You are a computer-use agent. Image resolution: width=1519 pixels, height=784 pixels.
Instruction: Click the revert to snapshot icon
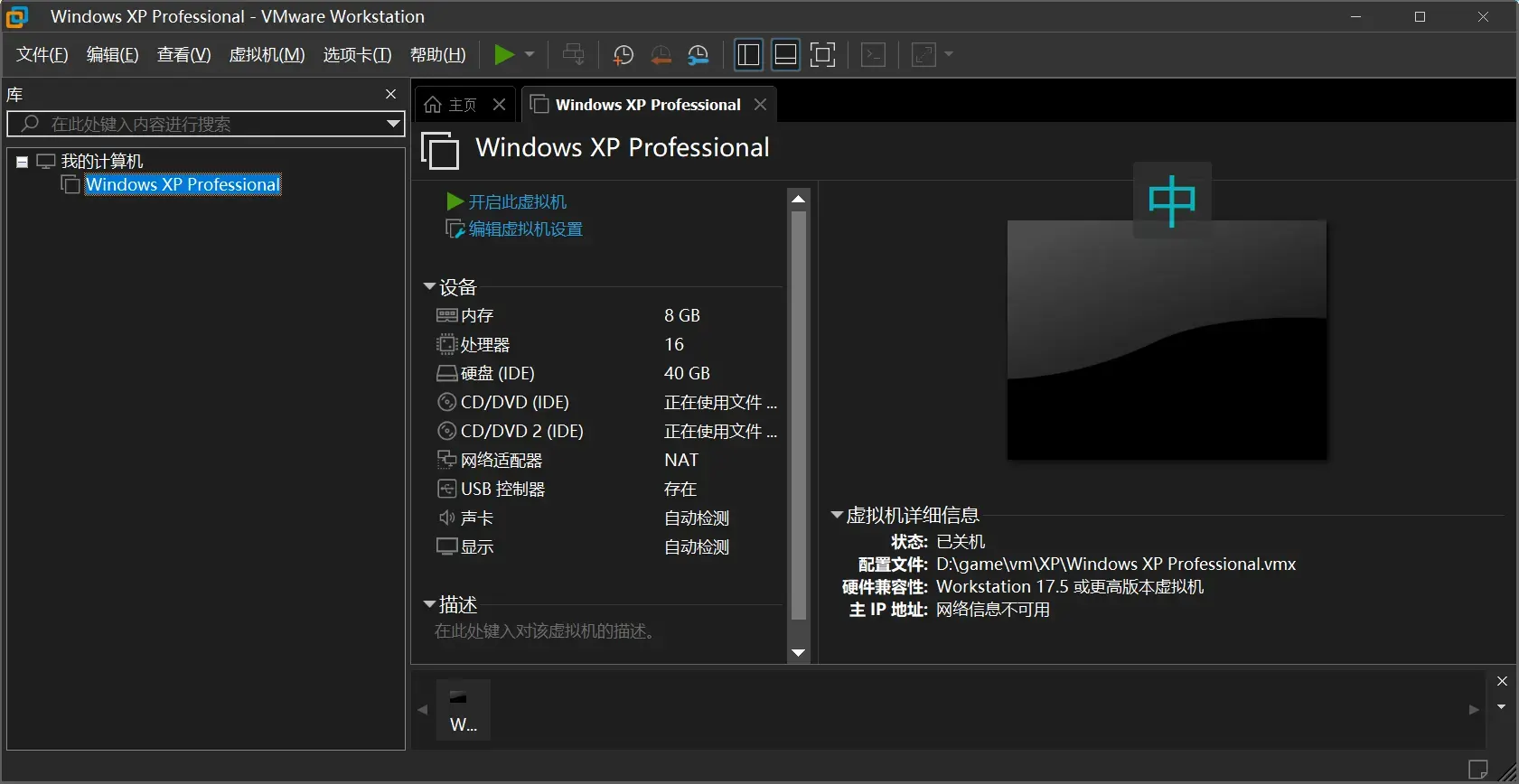[661, 55]
